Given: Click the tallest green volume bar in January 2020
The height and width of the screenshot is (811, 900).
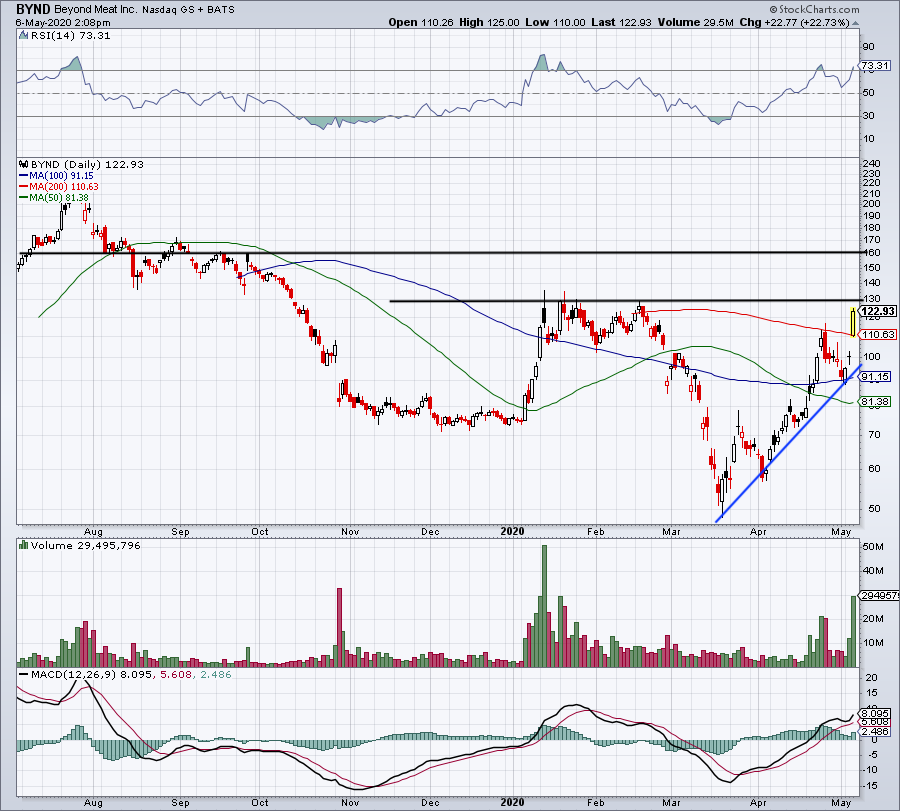Looking at the screenshot, I should [544, 606].
